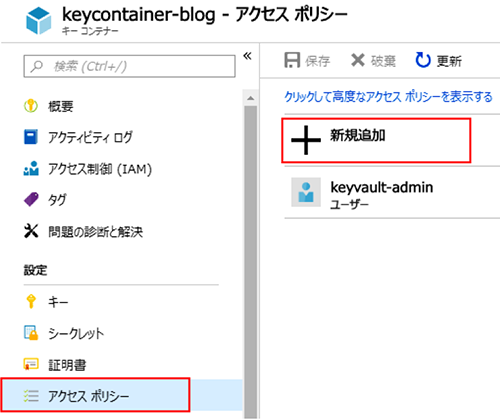
Task: Open アクティビティ ログ menu item
Action: pyautogui.click(x=90, y=137)
